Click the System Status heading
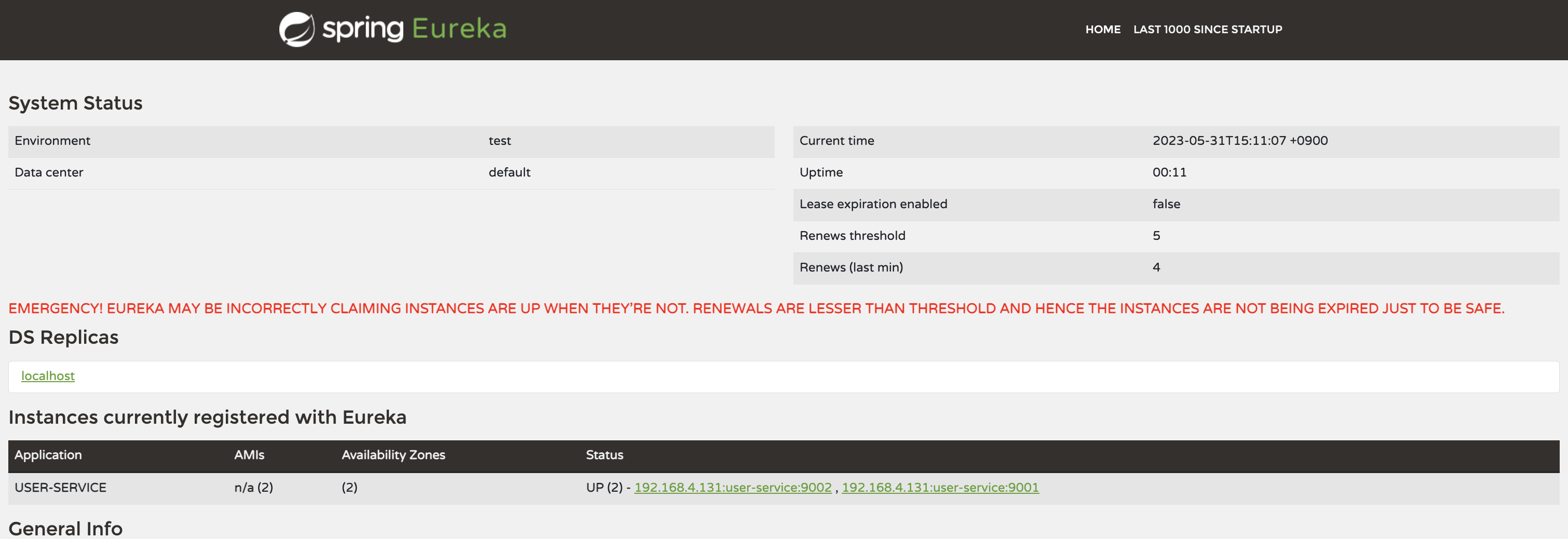This screenshot has height=539, width=1568. point(75,103)
